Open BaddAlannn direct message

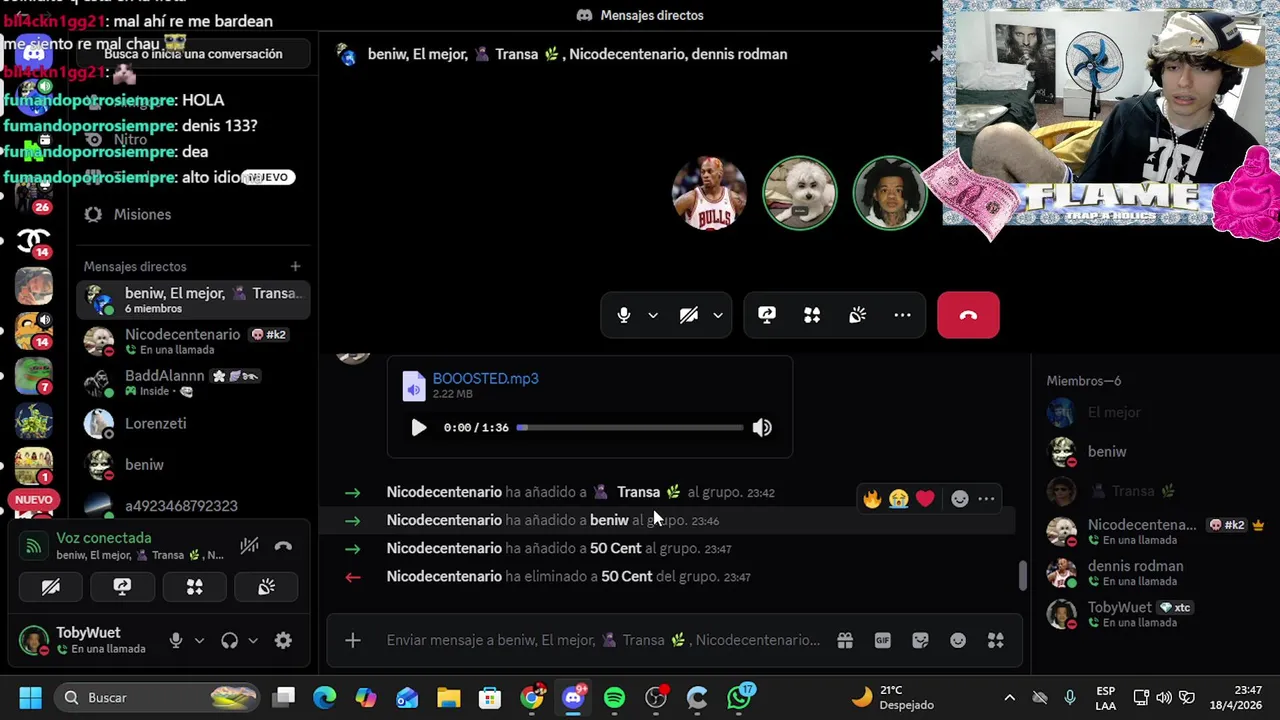pos(193,382)
